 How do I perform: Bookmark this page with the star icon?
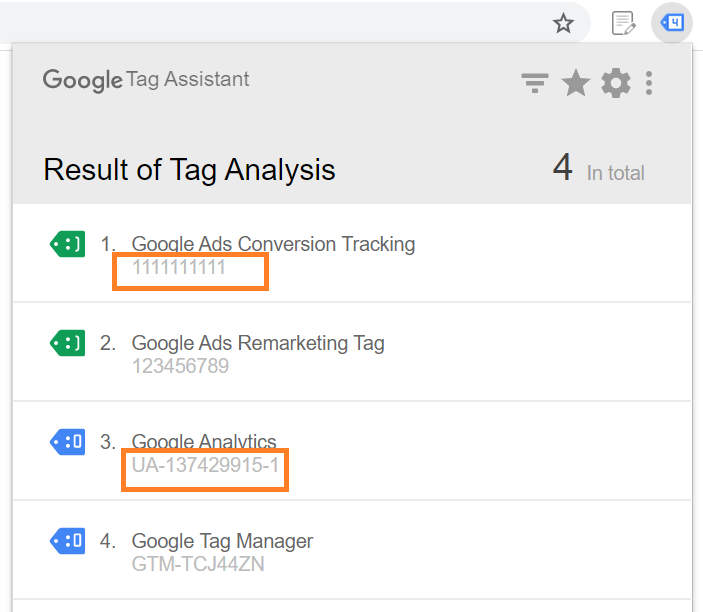click(x=564, y=23)
